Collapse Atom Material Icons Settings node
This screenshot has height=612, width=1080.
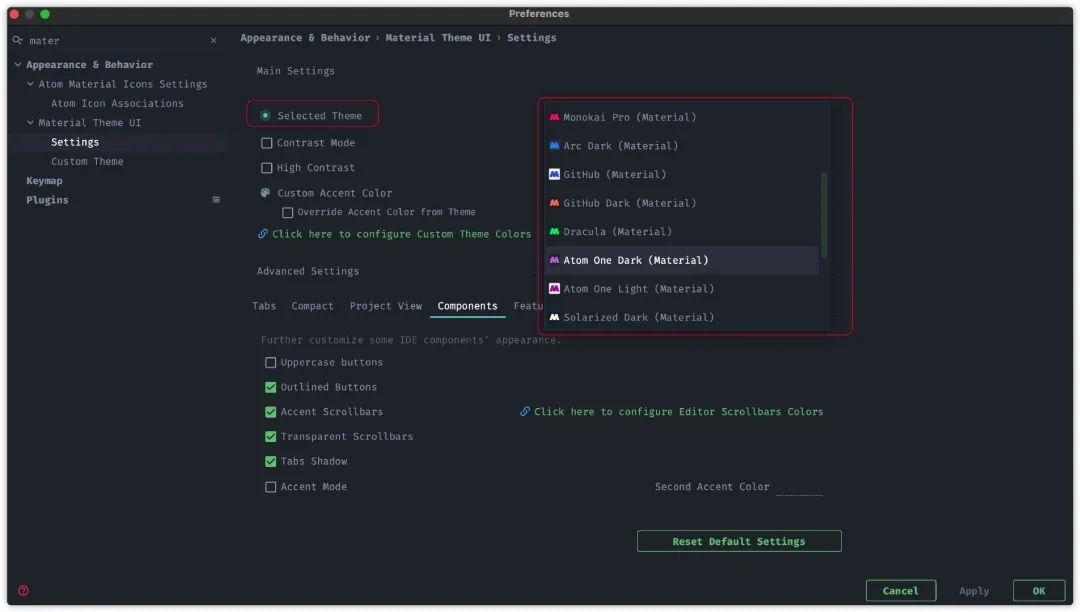point(30,84)
